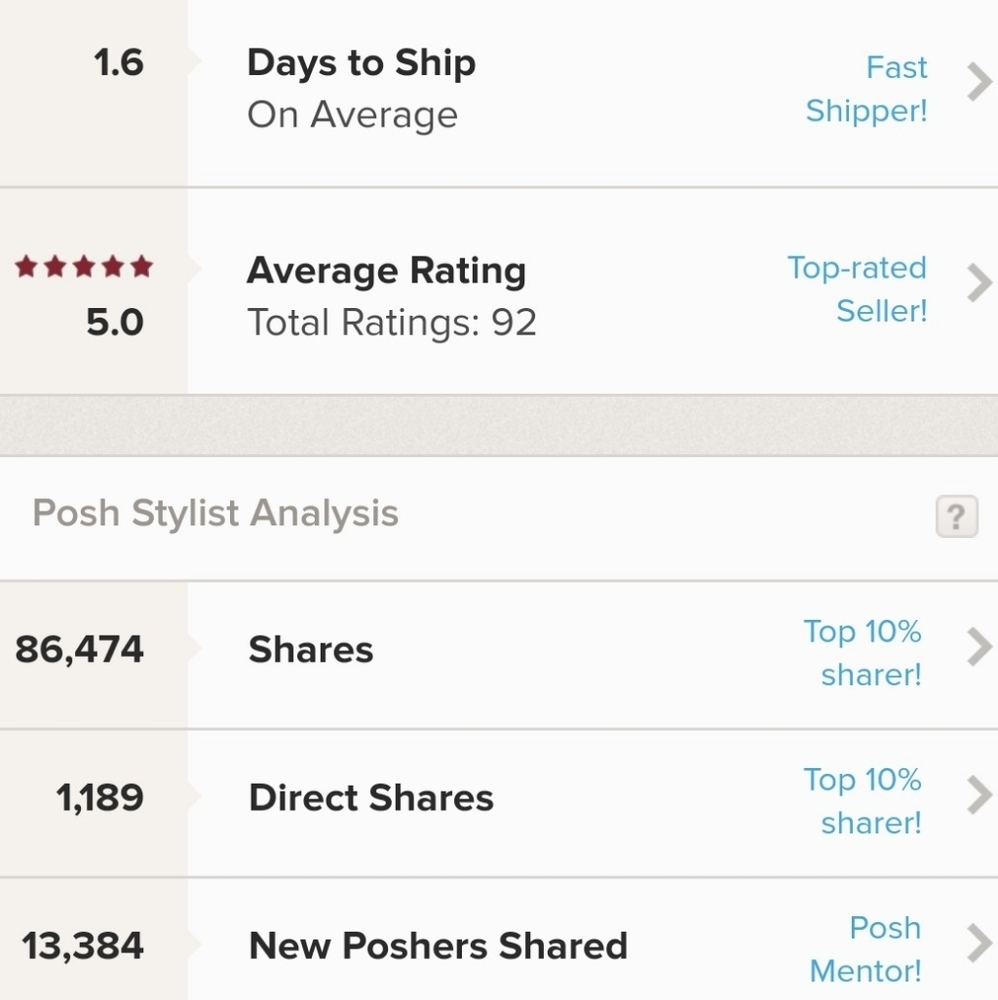Image resolution: width=998 pixels, height=1000 pixels.
Task: Select the Average Rating row
Action: [x=499, y=291]
